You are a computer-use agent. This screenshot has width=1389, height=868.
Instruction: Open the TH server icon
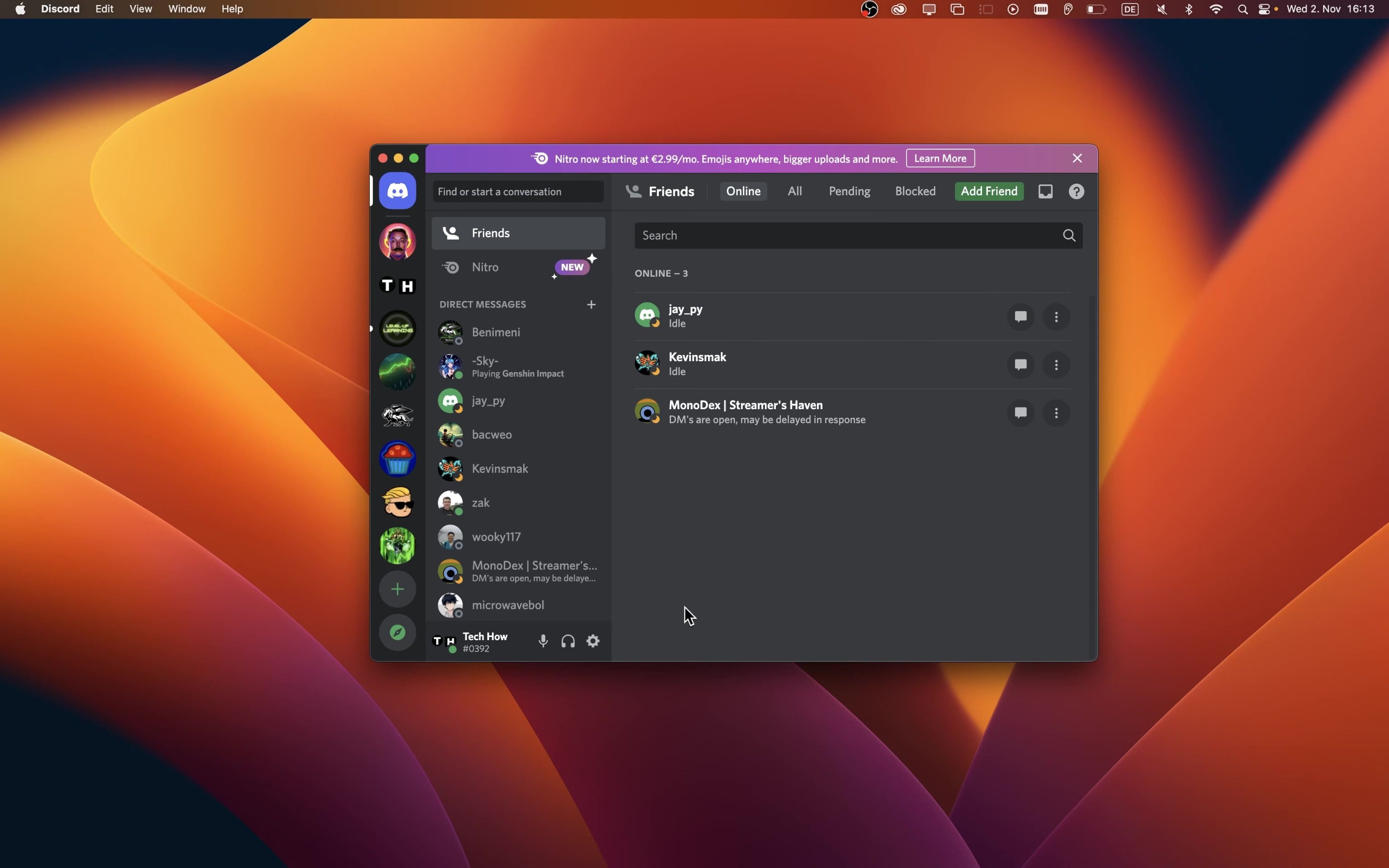(397, 285)
